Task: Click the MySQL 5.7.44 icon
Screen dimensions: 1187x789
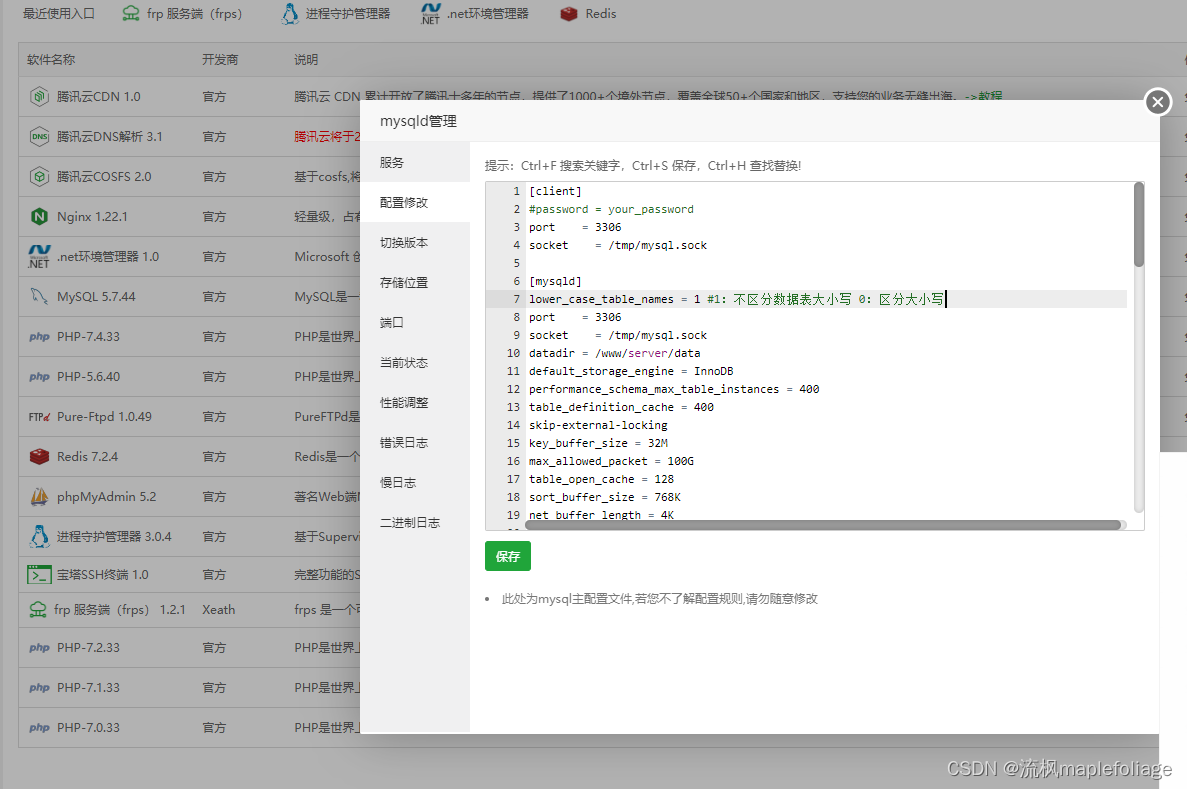Action: [x=40, y=296]
